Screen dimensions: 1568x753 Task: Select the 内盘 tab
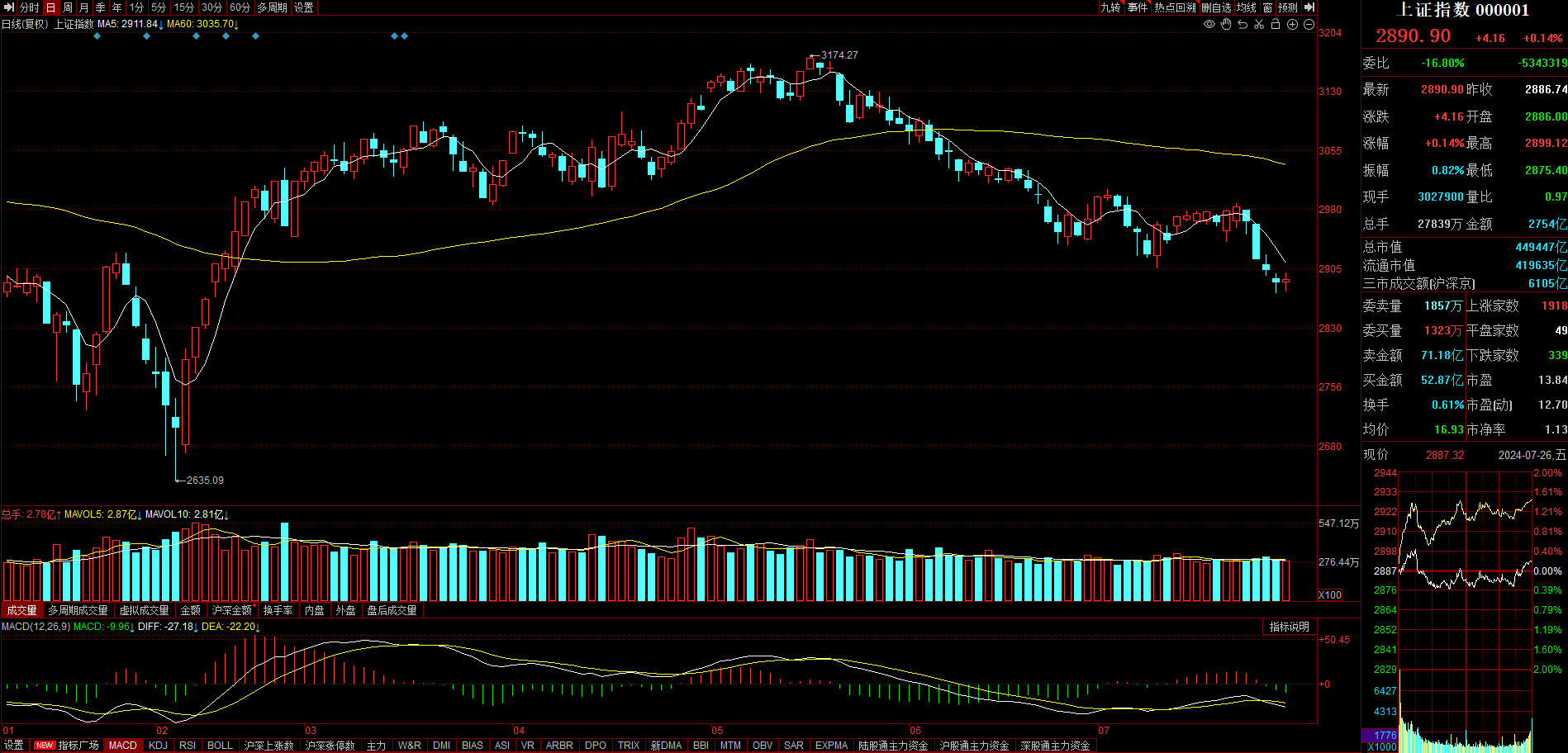pyautogui.click(x=315, y=611)
